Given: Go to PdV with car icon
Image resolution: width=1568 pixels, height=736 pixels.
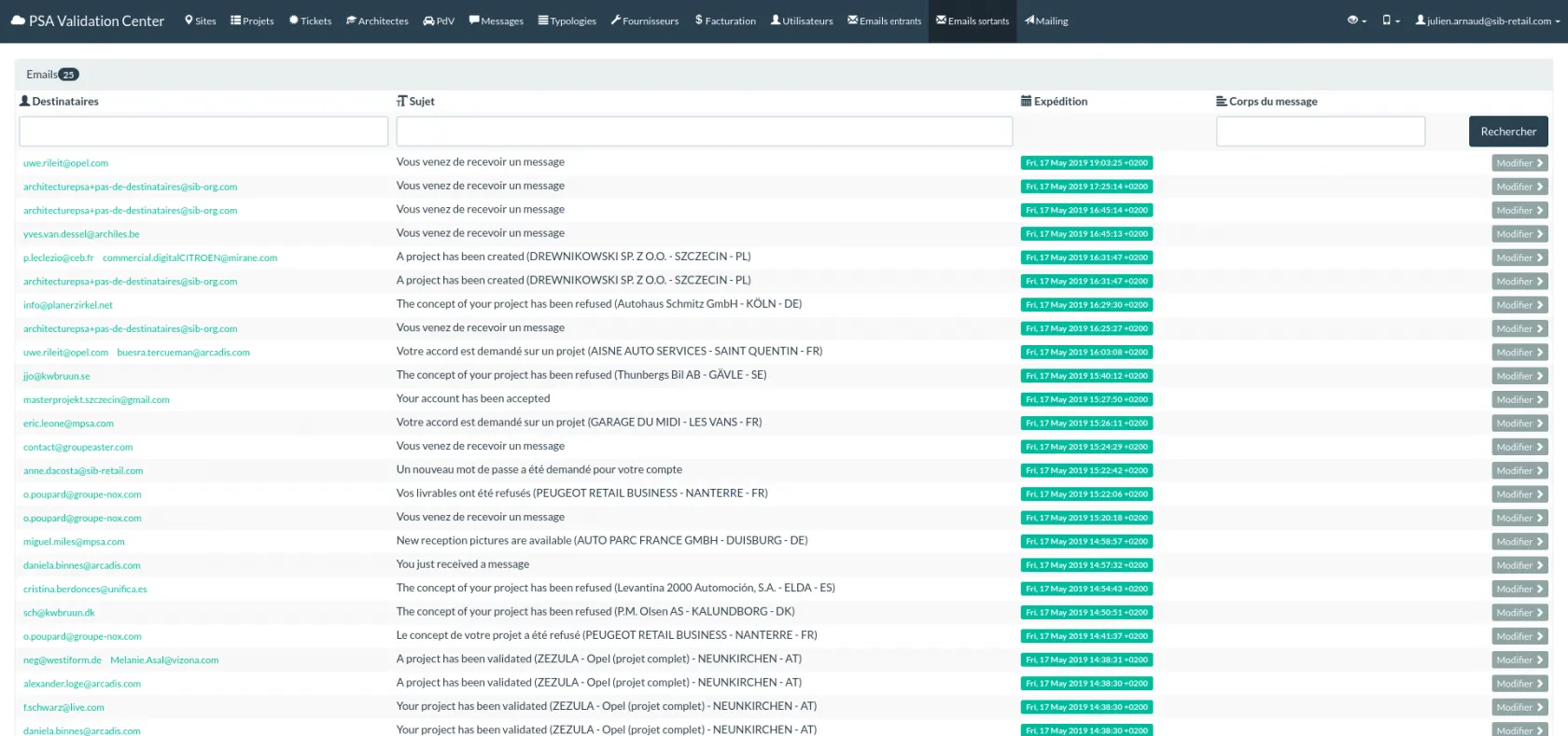Looking at the screenshot, I should (438, 21).
